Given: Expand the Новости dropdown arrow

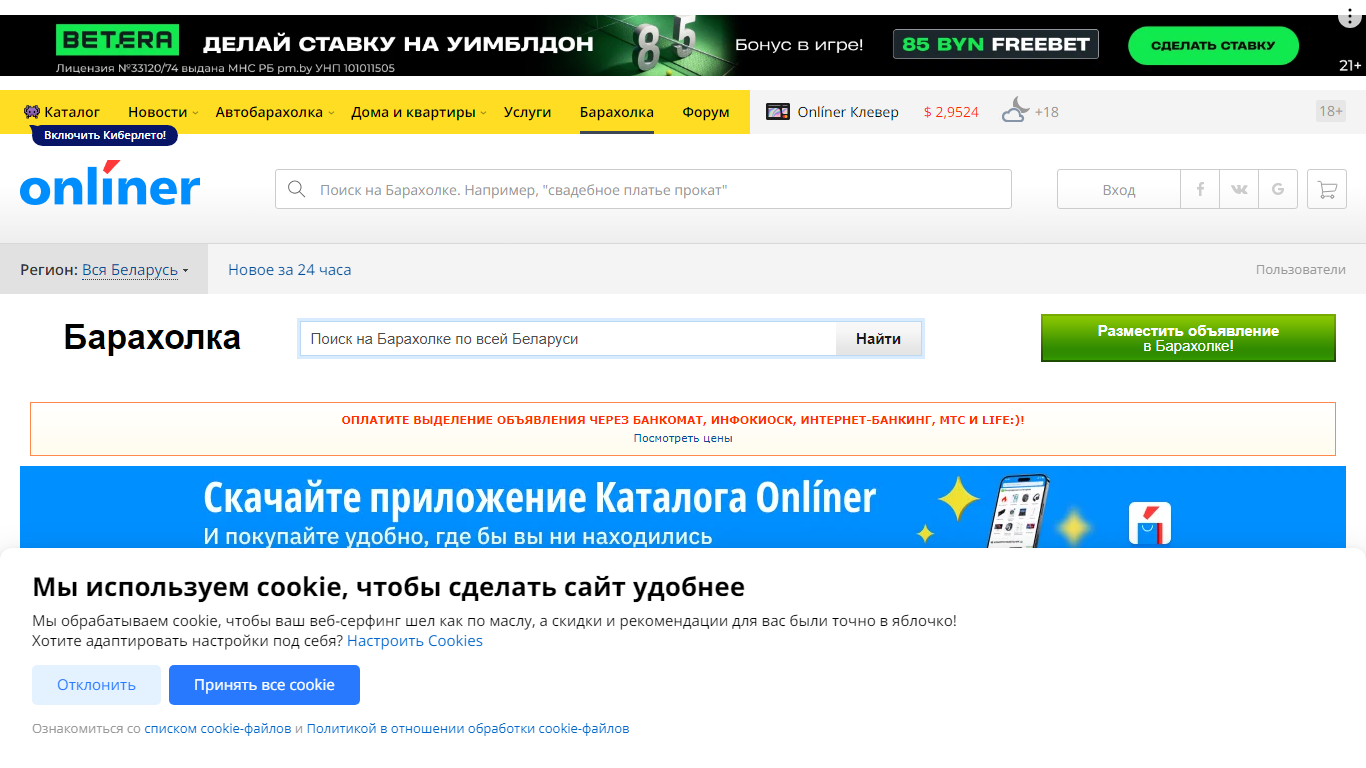Looking at the screenshot, I should (196, 113).
